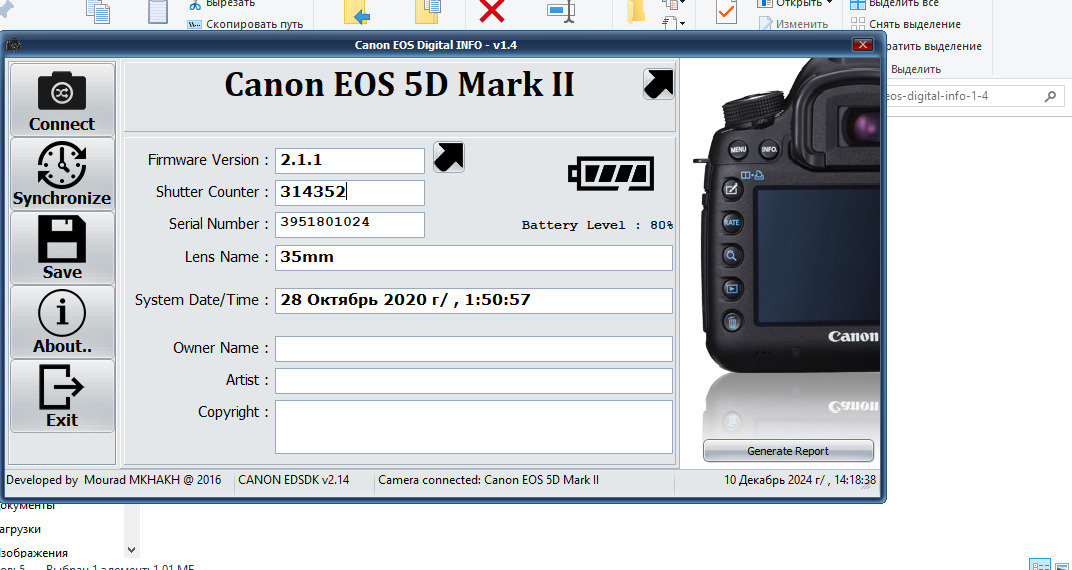
Task: Click the Lens Name field
Action: click(473, 257)
